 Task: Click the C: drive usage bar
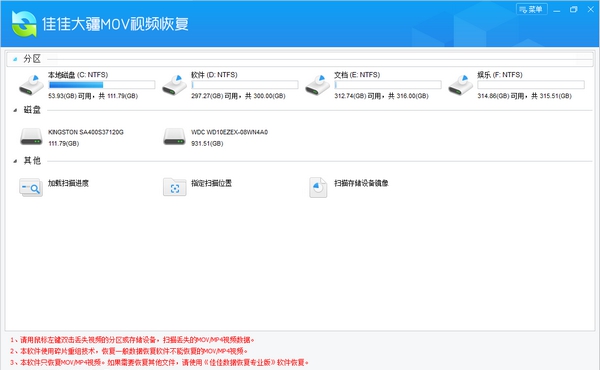[101, 85]
